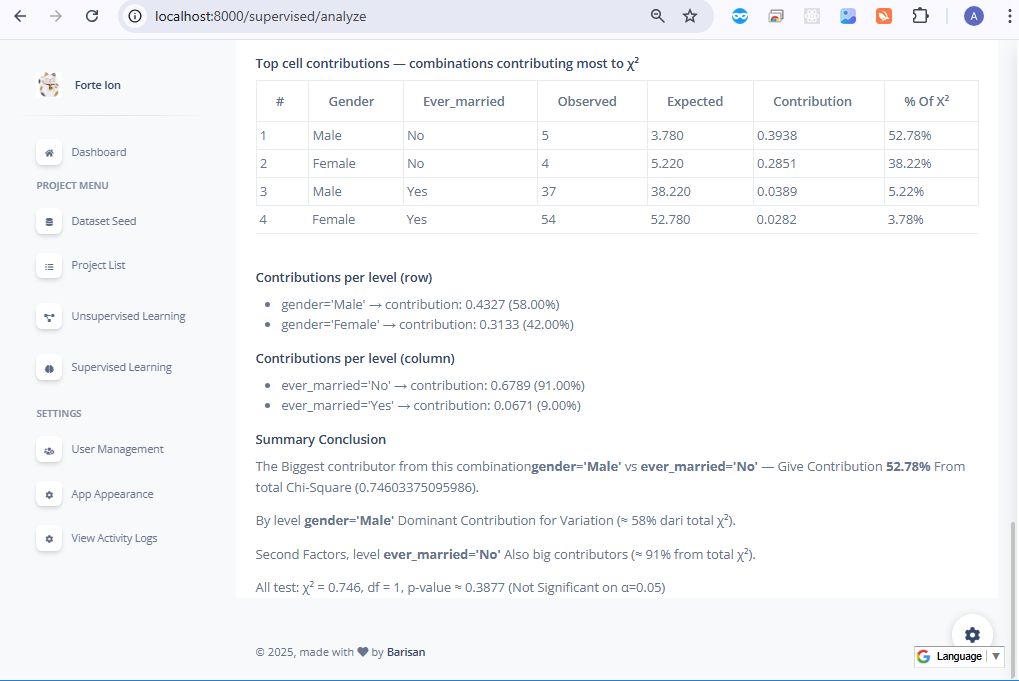Click the Forte Ion brand name

click(97, 85)
